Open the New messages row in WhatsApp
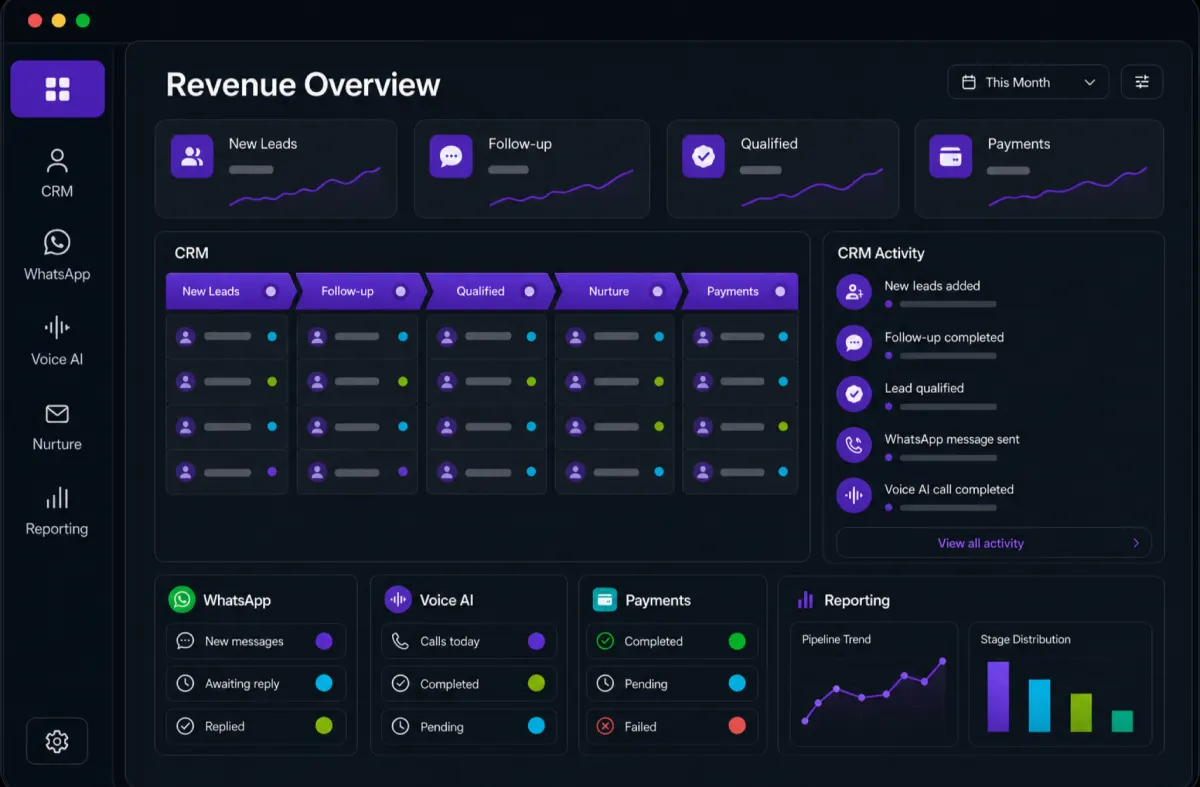The height and width of the screenshot is (787, 1200). [256, 641]
